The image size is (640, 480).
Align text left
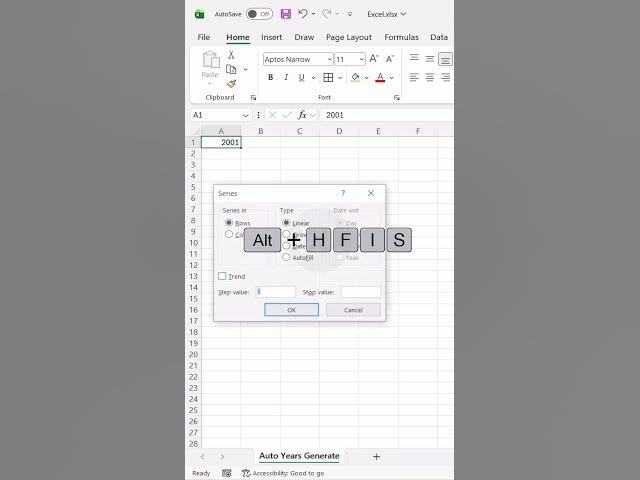(x=414, y=77)
